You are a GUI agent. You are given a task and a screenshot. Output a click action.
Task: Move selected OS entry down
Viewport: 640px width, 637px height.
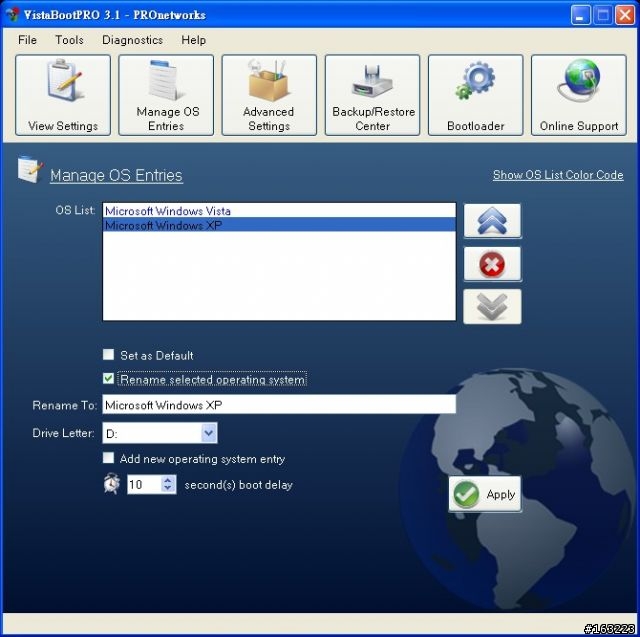[492, 306]
